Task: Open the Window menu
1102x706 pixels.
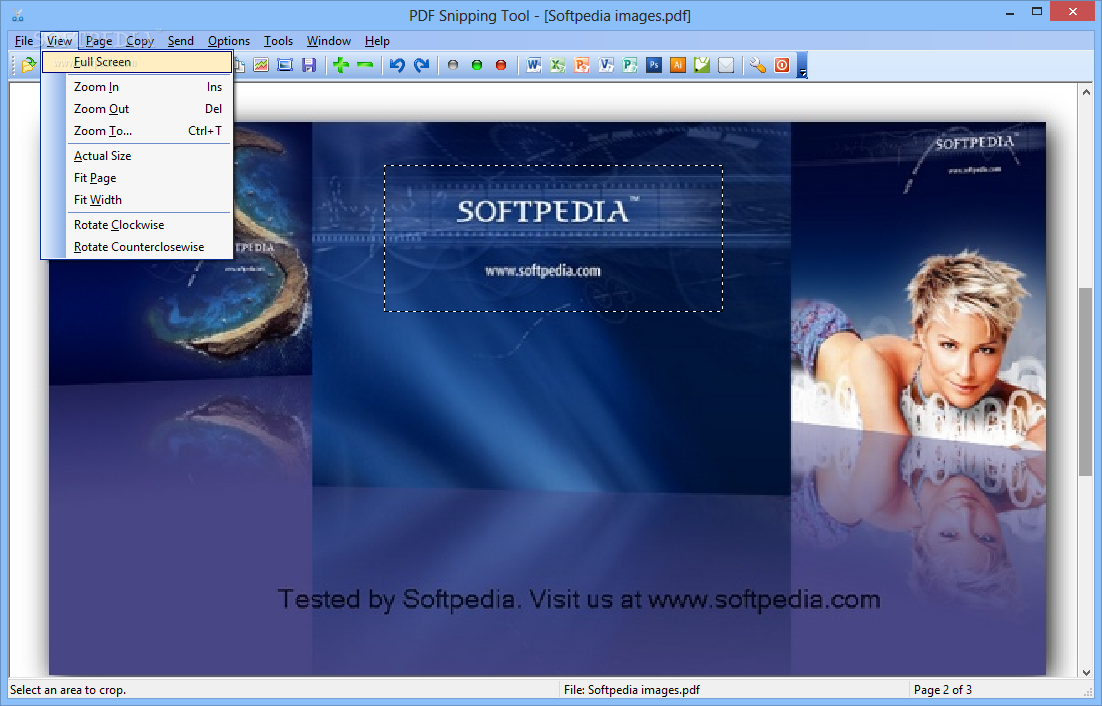Action: (x=328, y=41)
